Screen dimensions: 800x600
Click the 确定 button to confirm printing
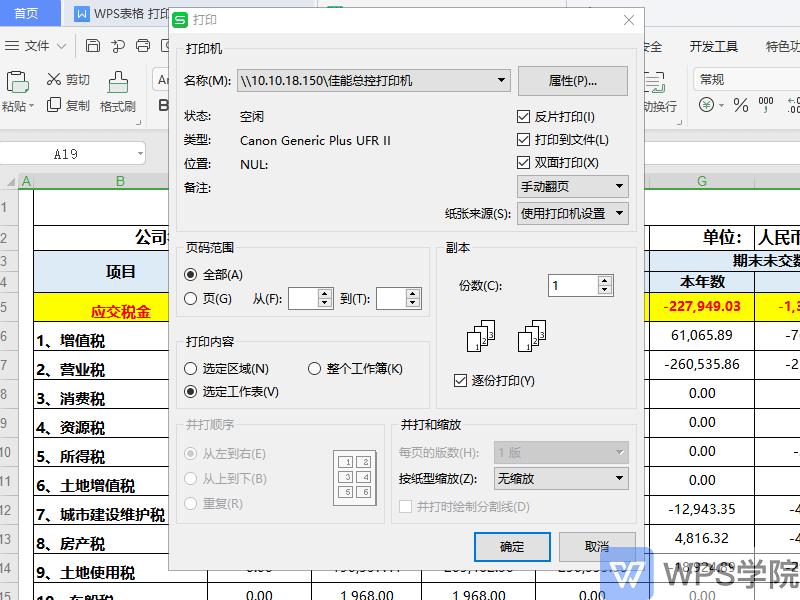[x=512, y=547]
